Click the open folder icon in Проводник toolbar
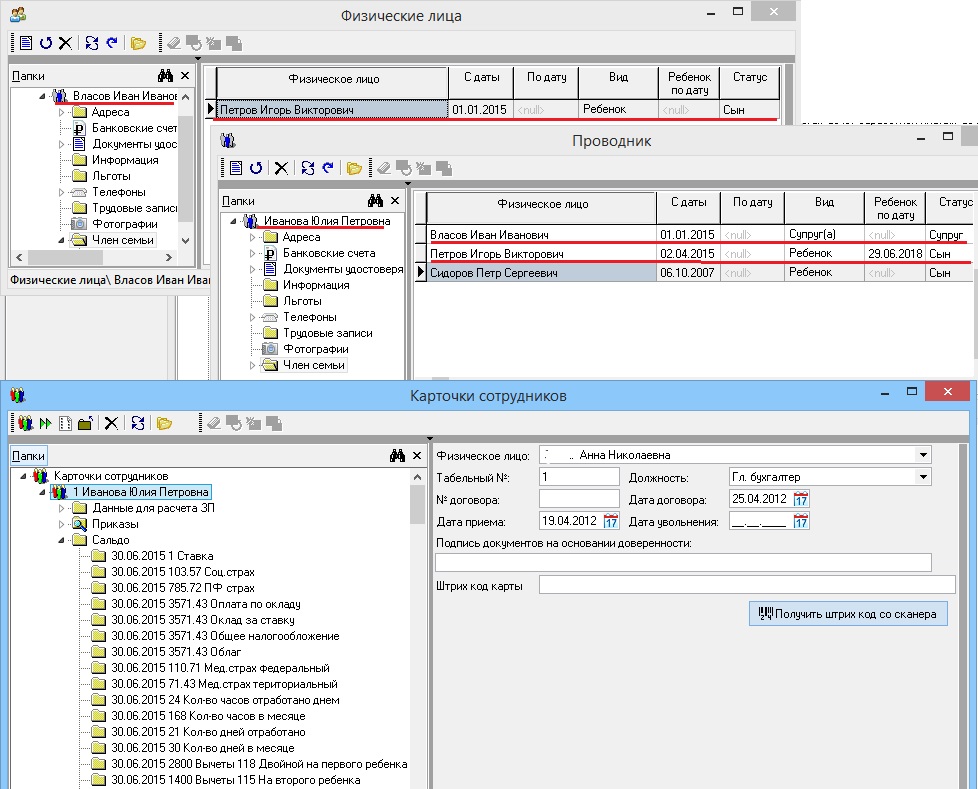The width and height of the screenshot is (978, 789). [x=354, y=168]
